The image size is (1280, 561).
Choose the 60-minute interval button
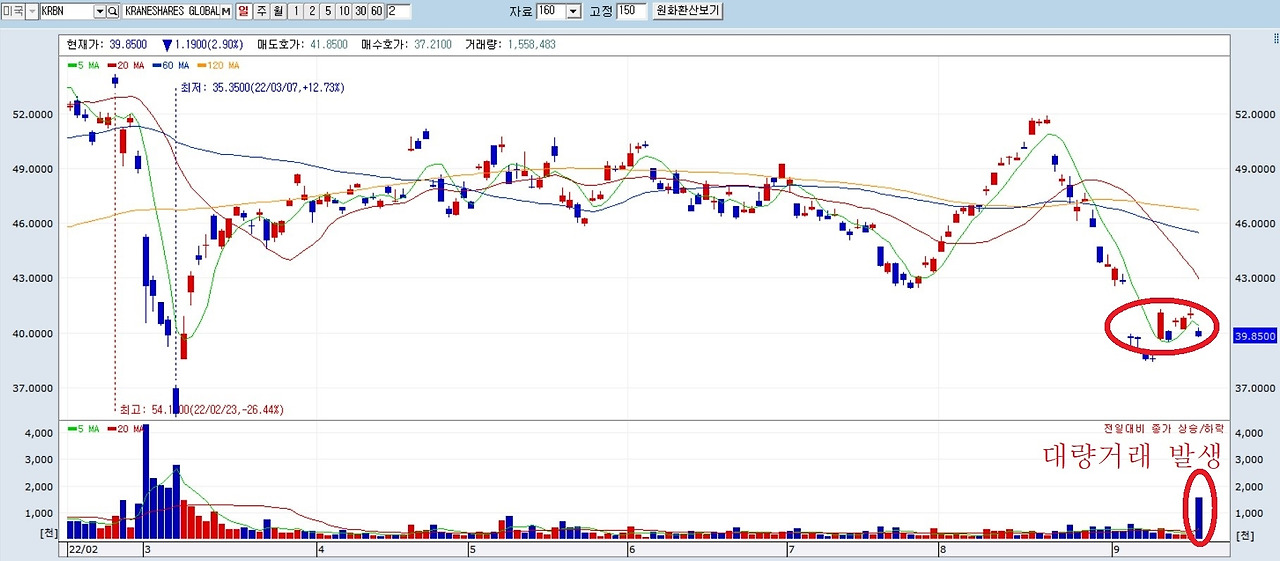pos(377,11)
